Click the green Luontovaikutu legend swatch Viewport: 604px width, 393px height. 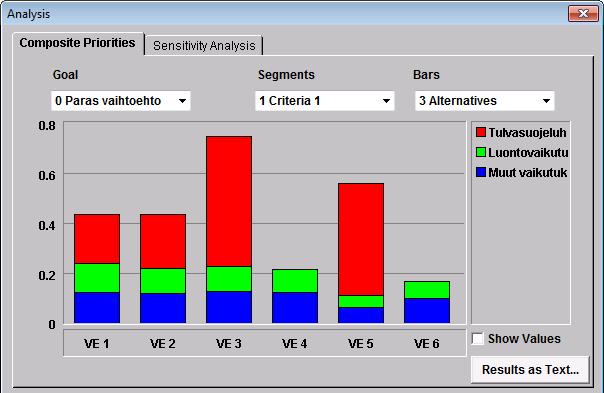coord(481,152)
